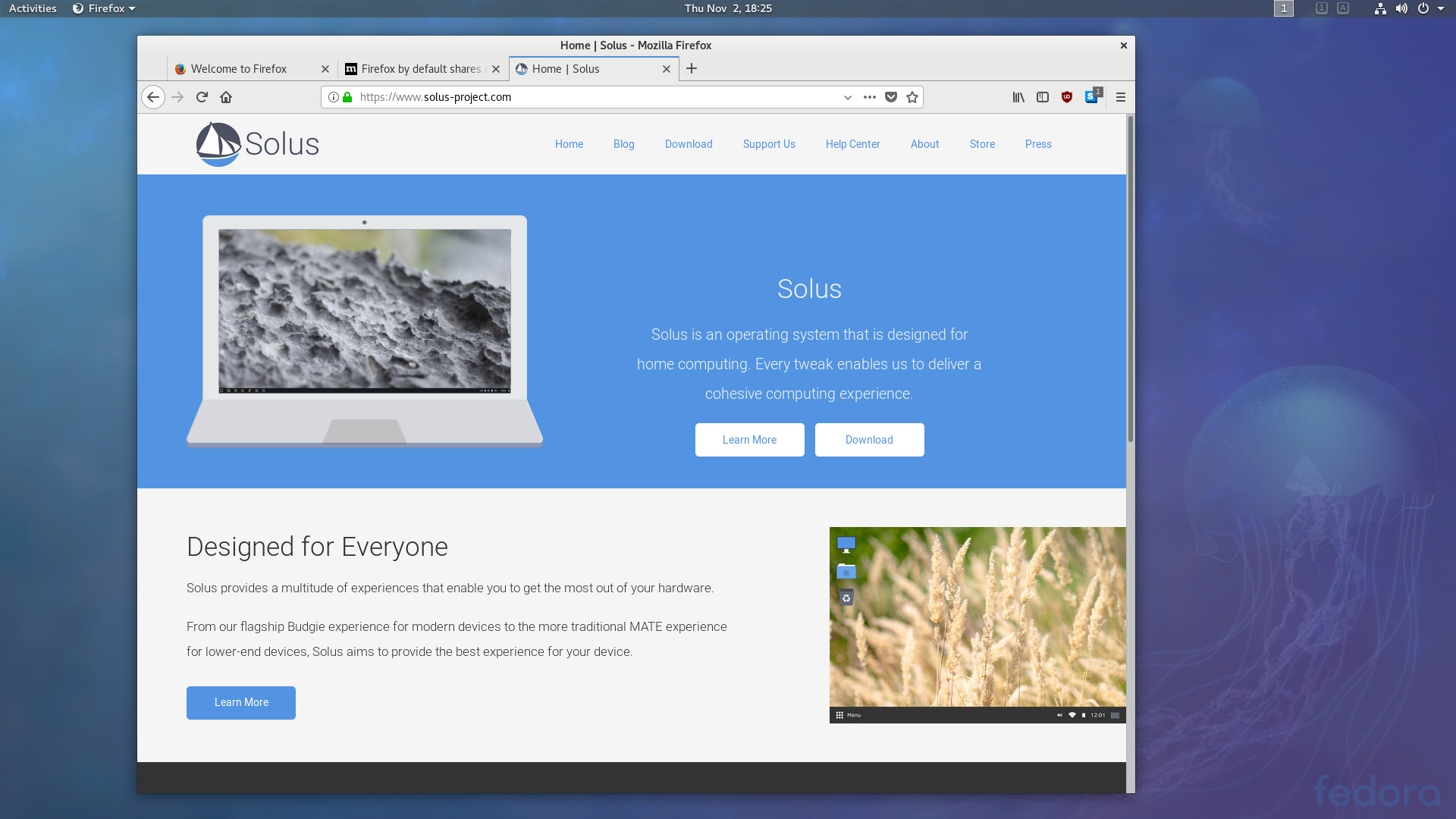The width and height of the screenshot is (1456, 819).
Task: Open the Firefox application menu in top bar
Action: 104,8
